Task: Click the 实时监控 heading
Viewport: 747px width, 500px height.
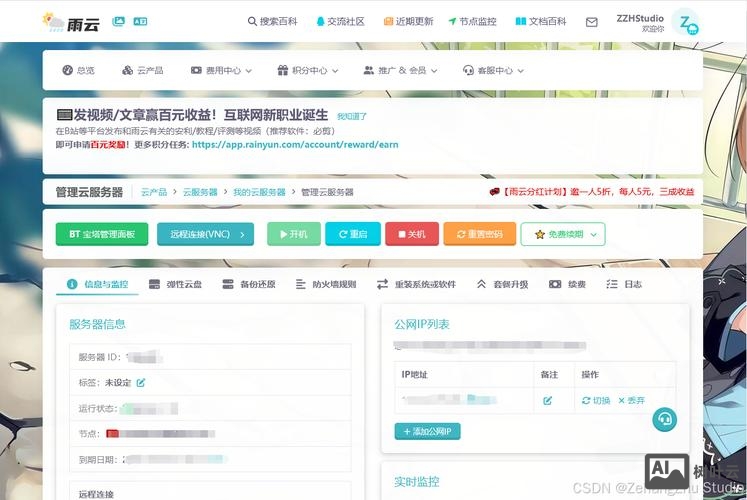Action: pos(416,482)
